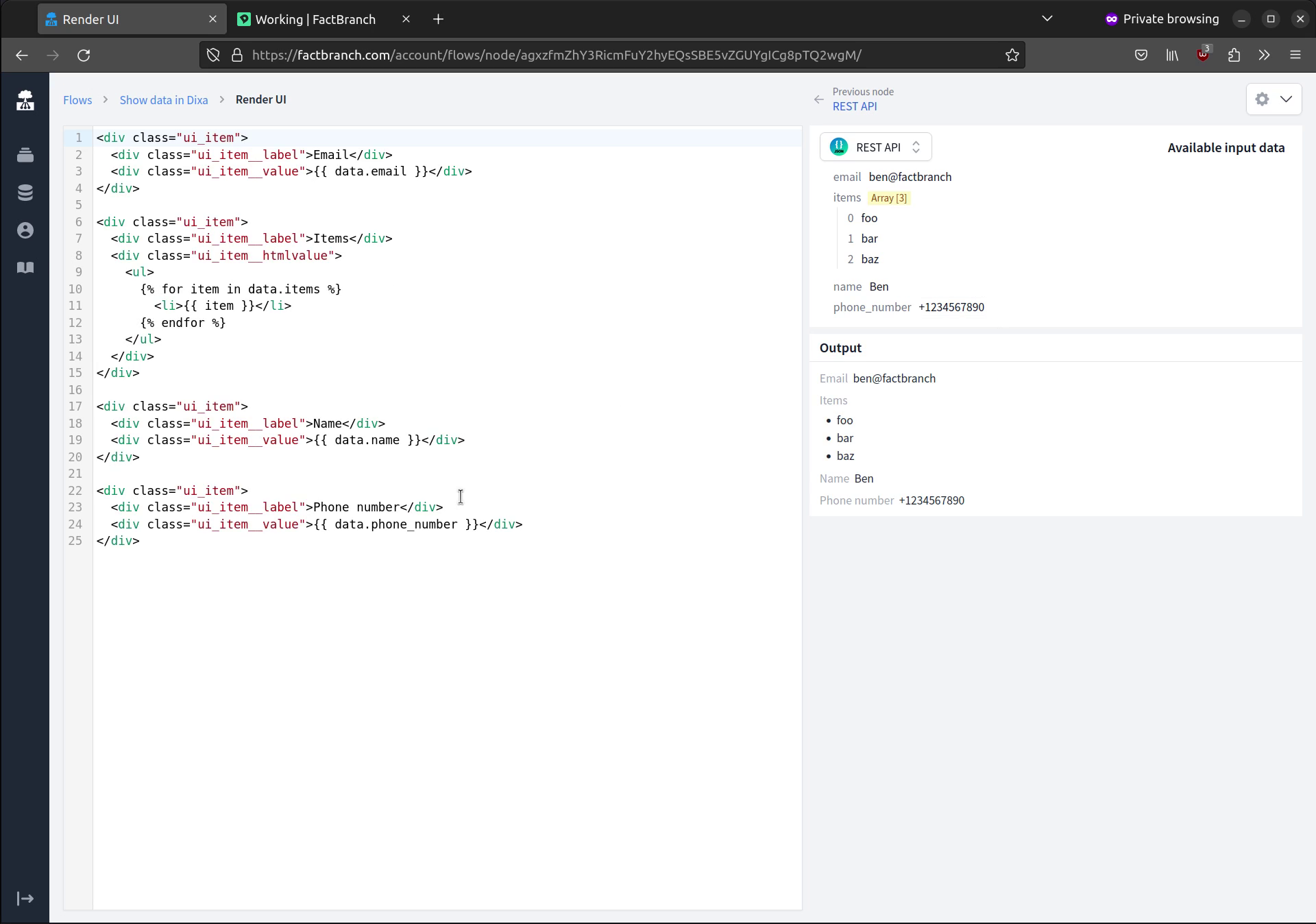Click the FactBranch logo in the sidebar
Image resolution: width=1316 pixels, height=924 pixels.
[25, 99]
